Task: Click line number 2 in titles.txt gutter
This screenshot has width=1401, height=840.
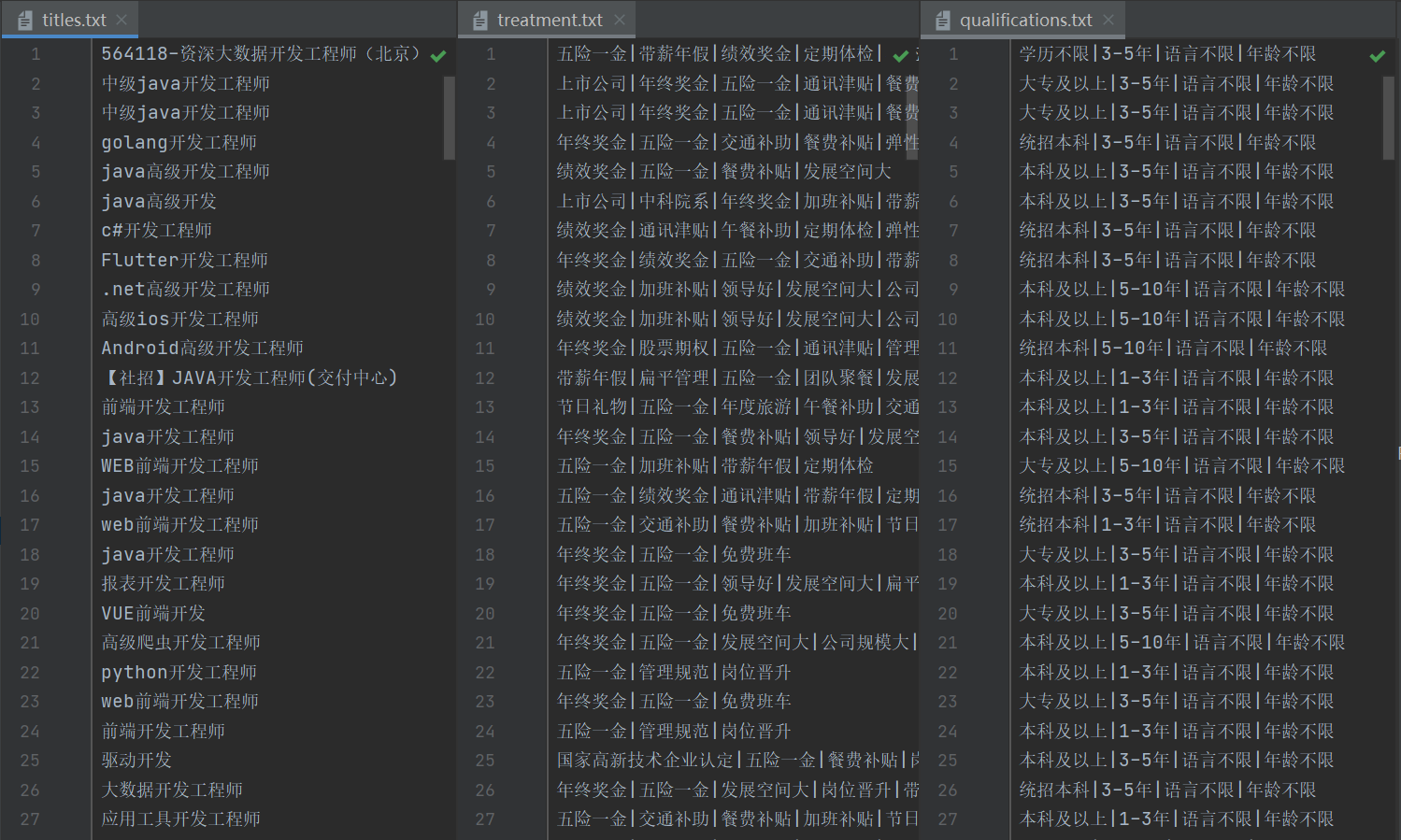Action: tap(36, 84)
